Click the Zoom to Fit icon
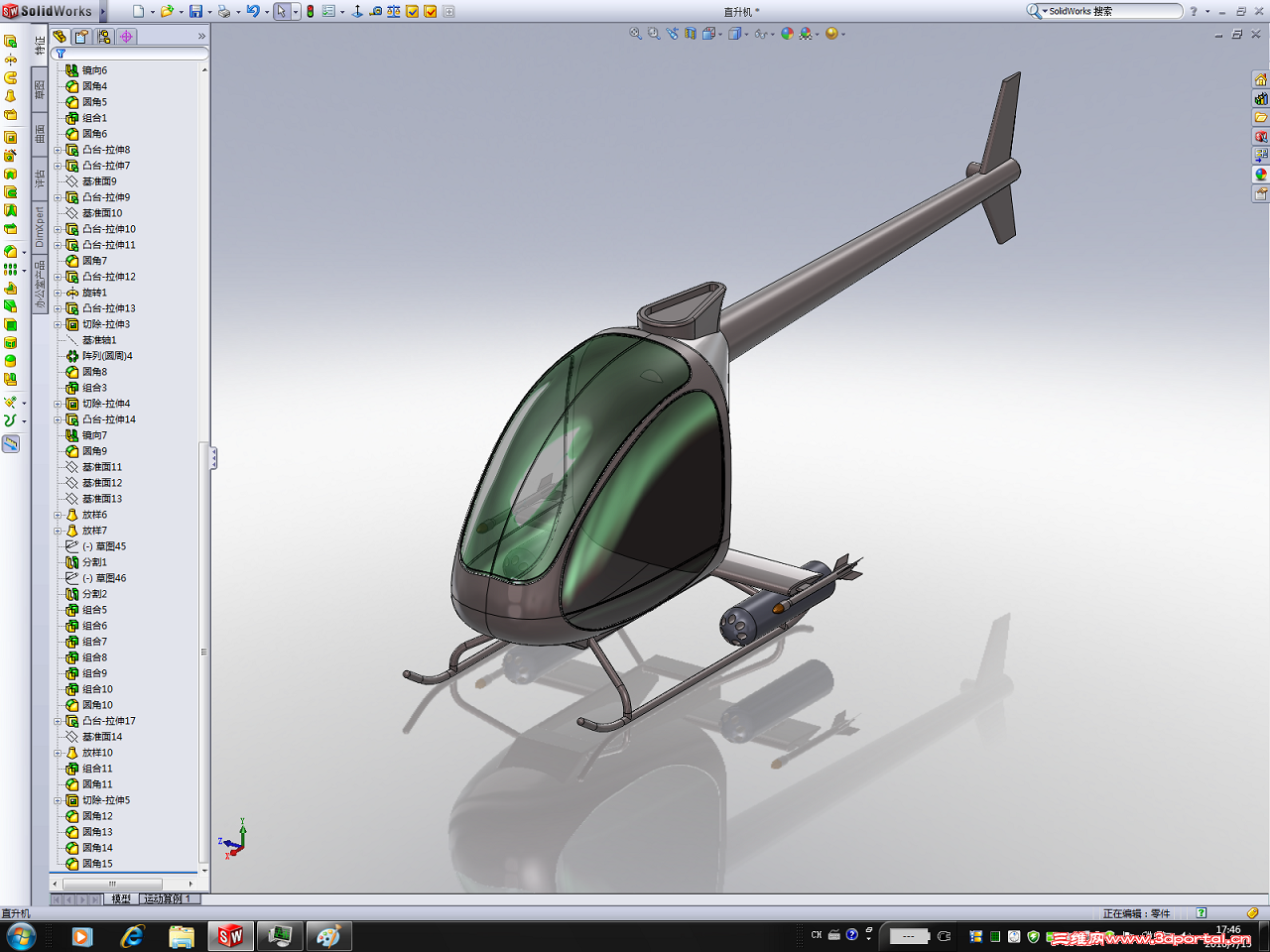1270x952 pixels. click(x=635, y=34)
